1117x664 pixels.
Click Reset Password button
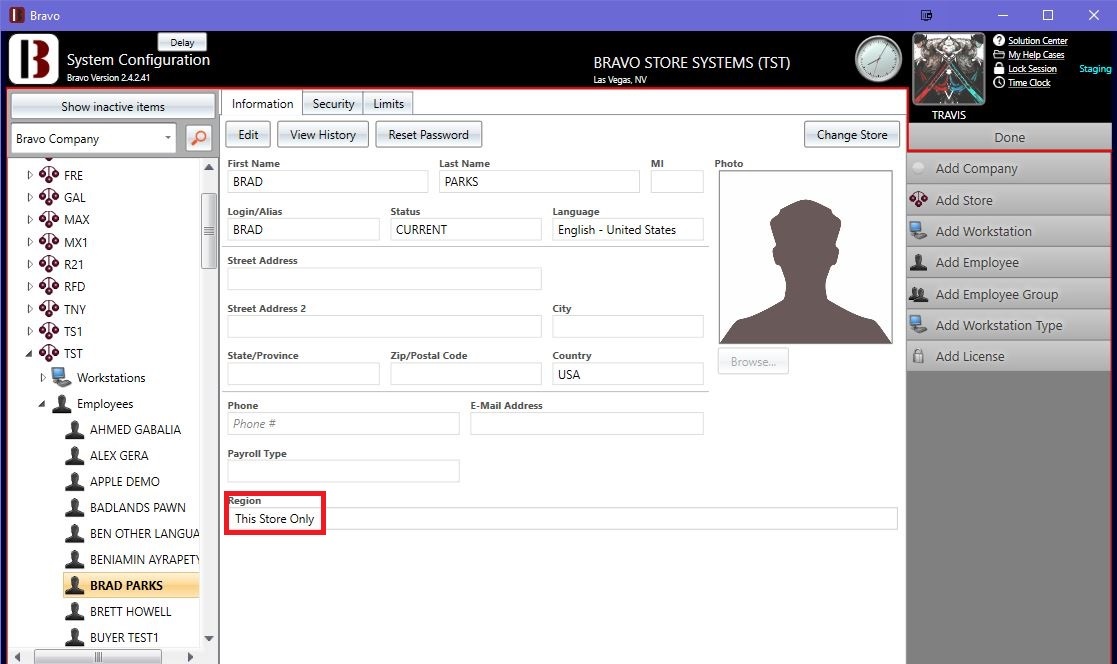point(428,135)
